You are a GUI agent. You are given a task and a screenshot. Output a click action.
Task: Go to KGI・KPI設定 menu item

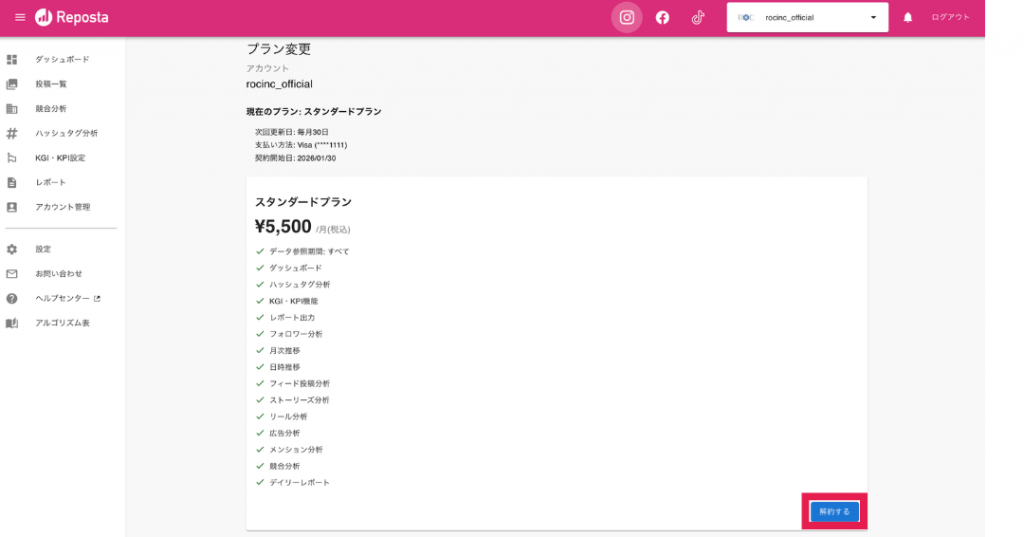click(x=60, y=158)
